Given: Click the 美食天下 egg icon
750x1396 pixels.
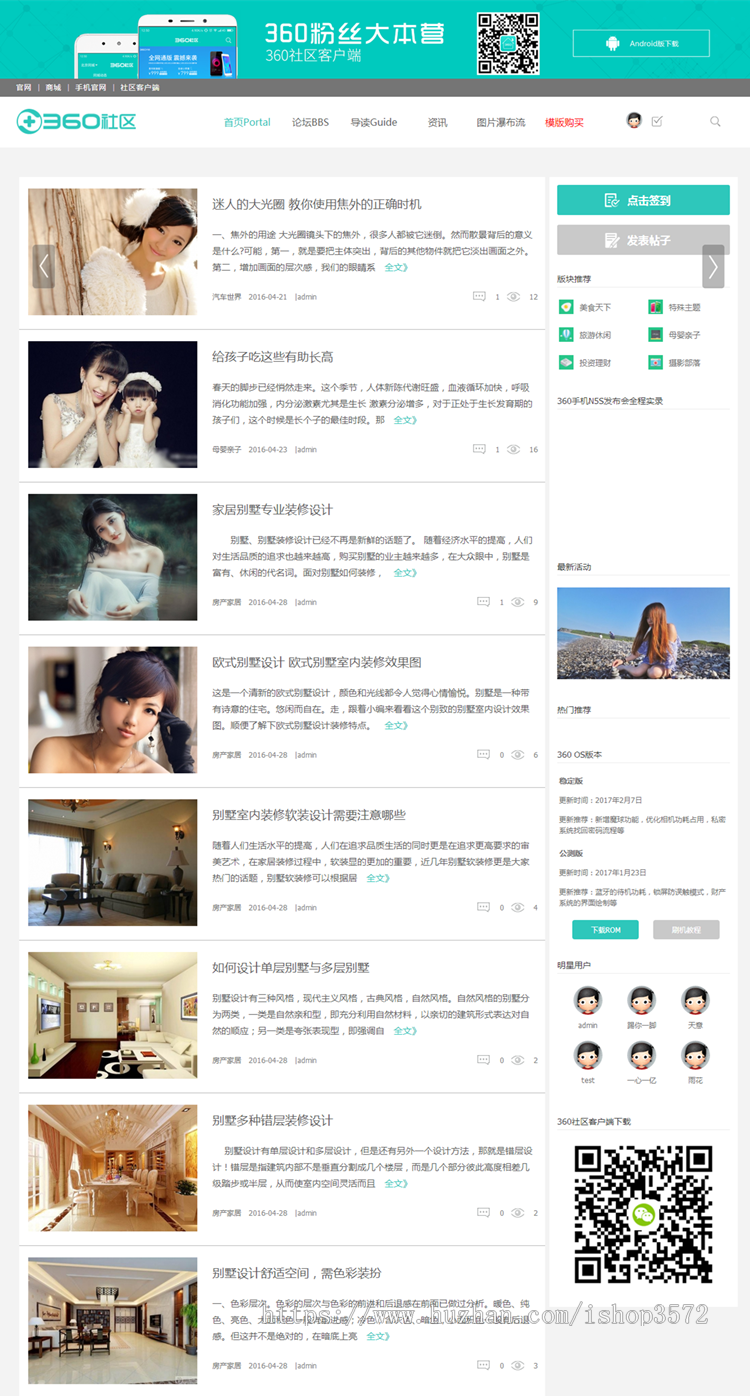Looking at the screenshot, I should [565, 307].
